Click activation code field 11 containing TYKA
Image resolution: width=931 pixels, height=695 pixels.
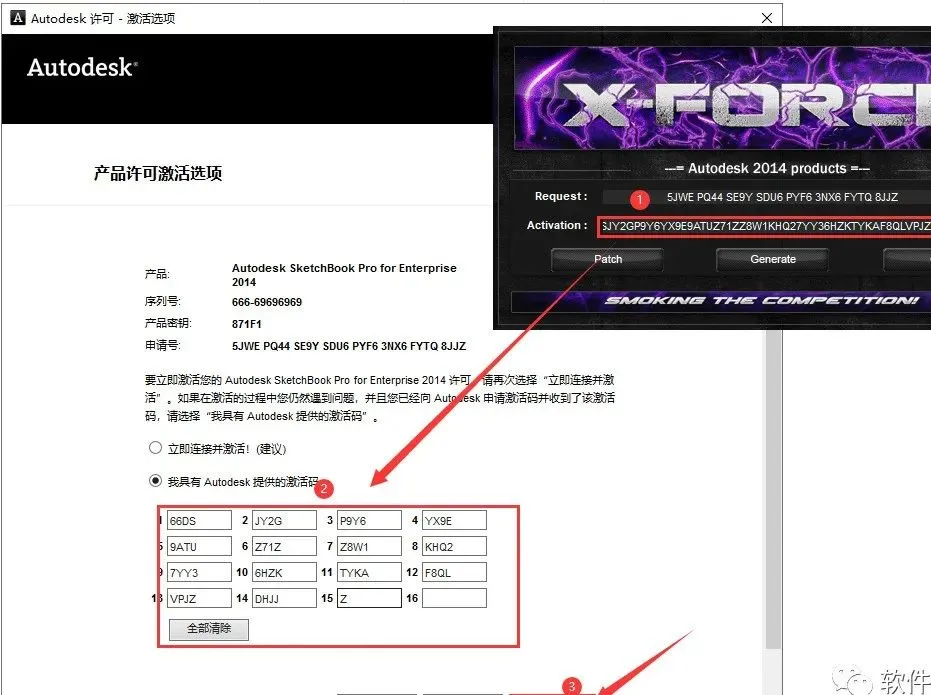pyautogui.click(x=369, y=572)
